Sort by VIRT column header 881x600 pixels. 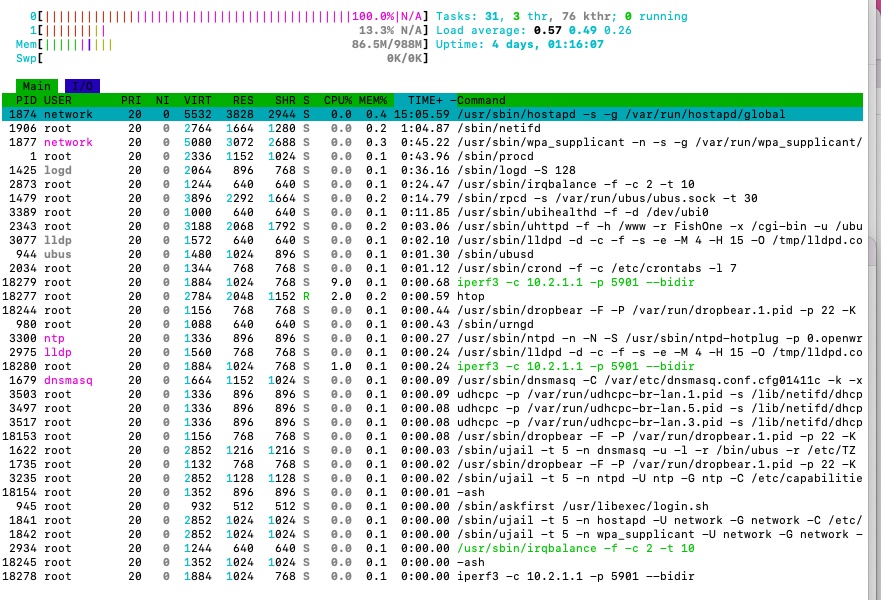click(198, 100)
